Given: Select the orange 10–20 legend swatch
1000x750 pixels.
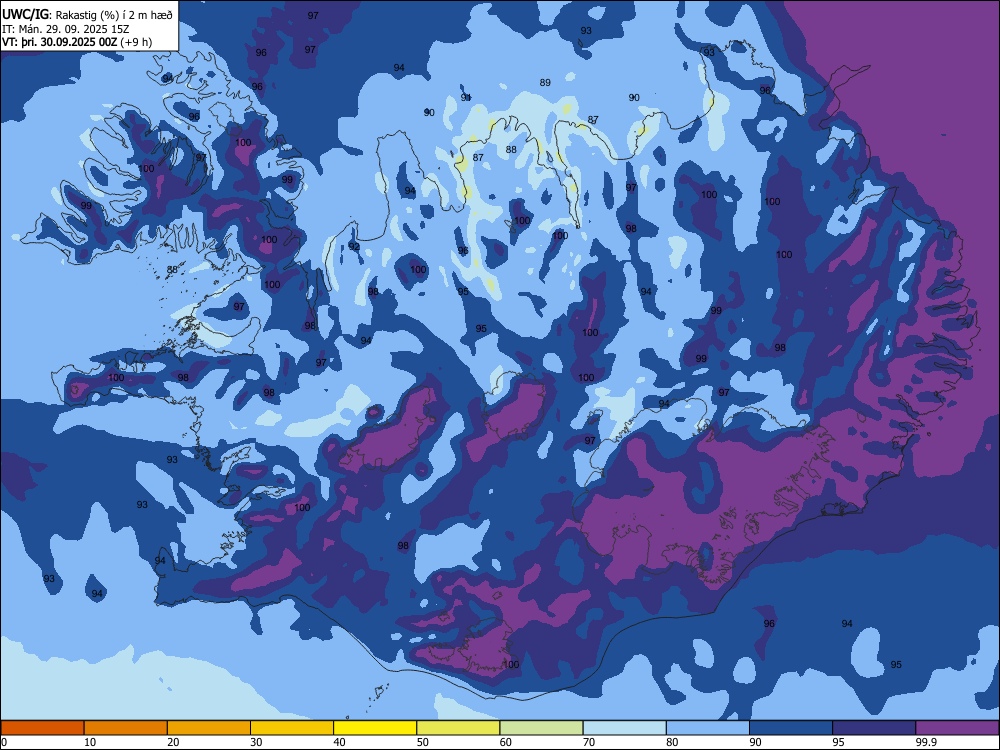Looking at the screenshot, I should (126, 728).
